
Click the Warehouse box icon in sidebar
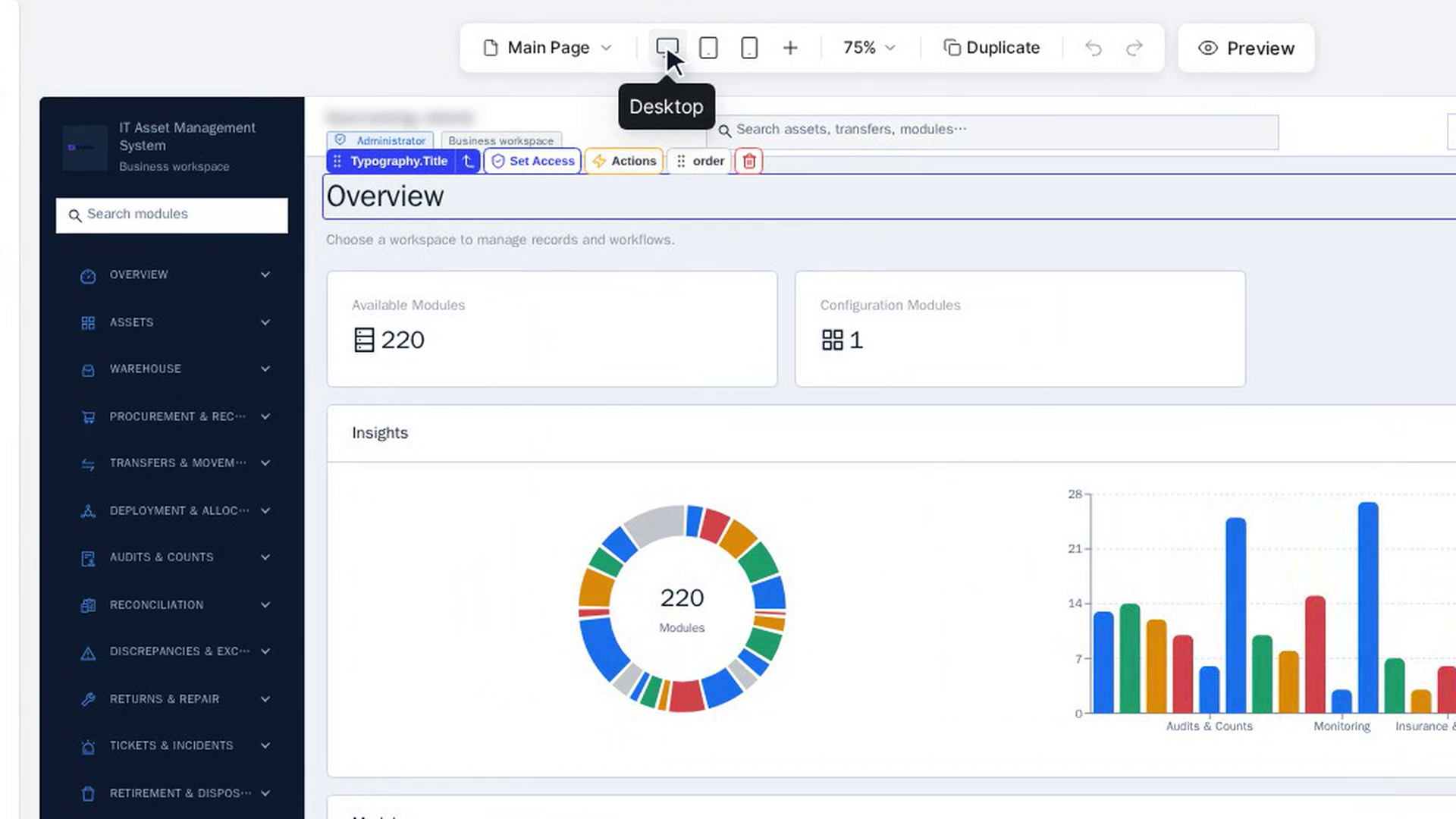click(88, 370)
